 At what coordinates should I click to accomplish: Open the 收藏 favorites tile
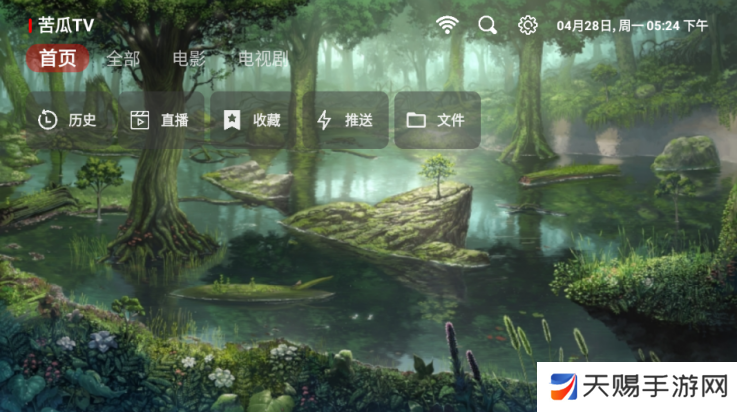(x=253, y=120)
